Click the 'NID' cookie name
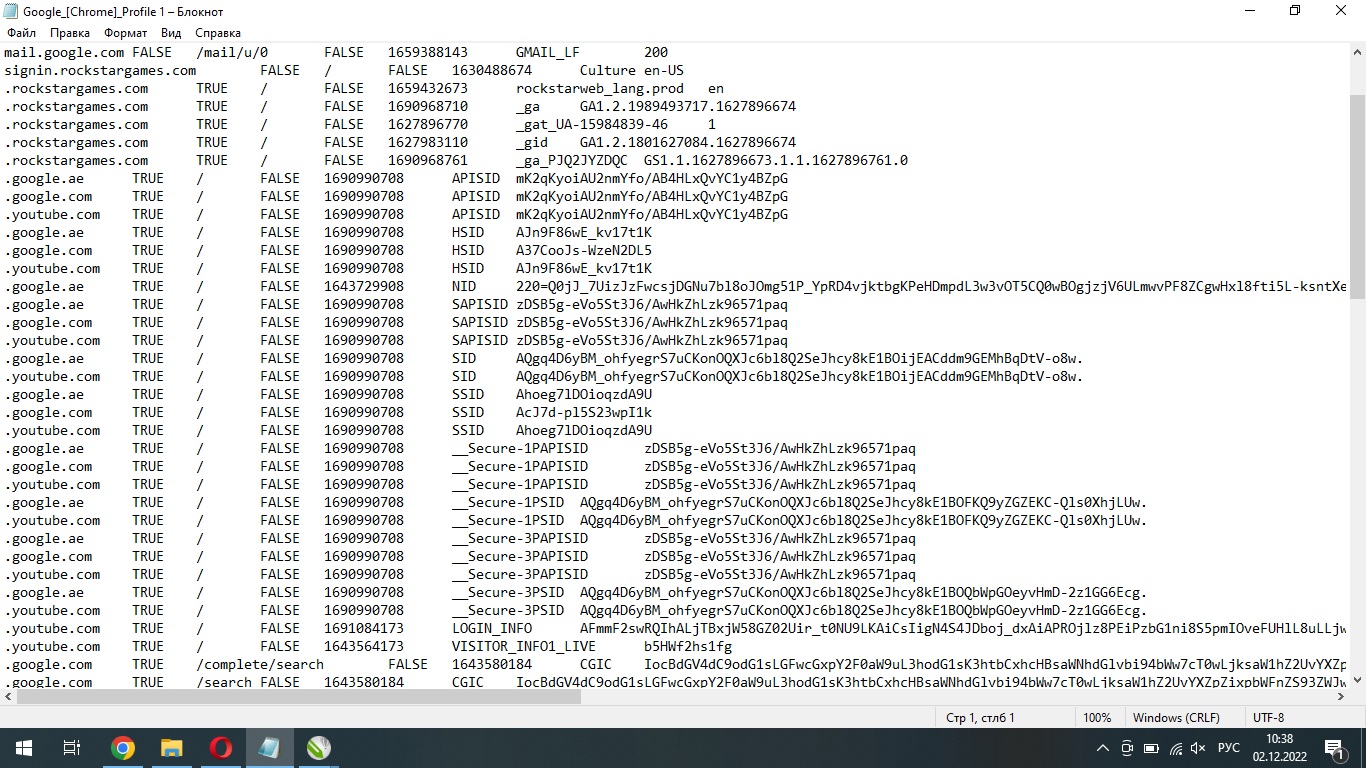This screenshot has width=1366, height=768. (463, 286)
